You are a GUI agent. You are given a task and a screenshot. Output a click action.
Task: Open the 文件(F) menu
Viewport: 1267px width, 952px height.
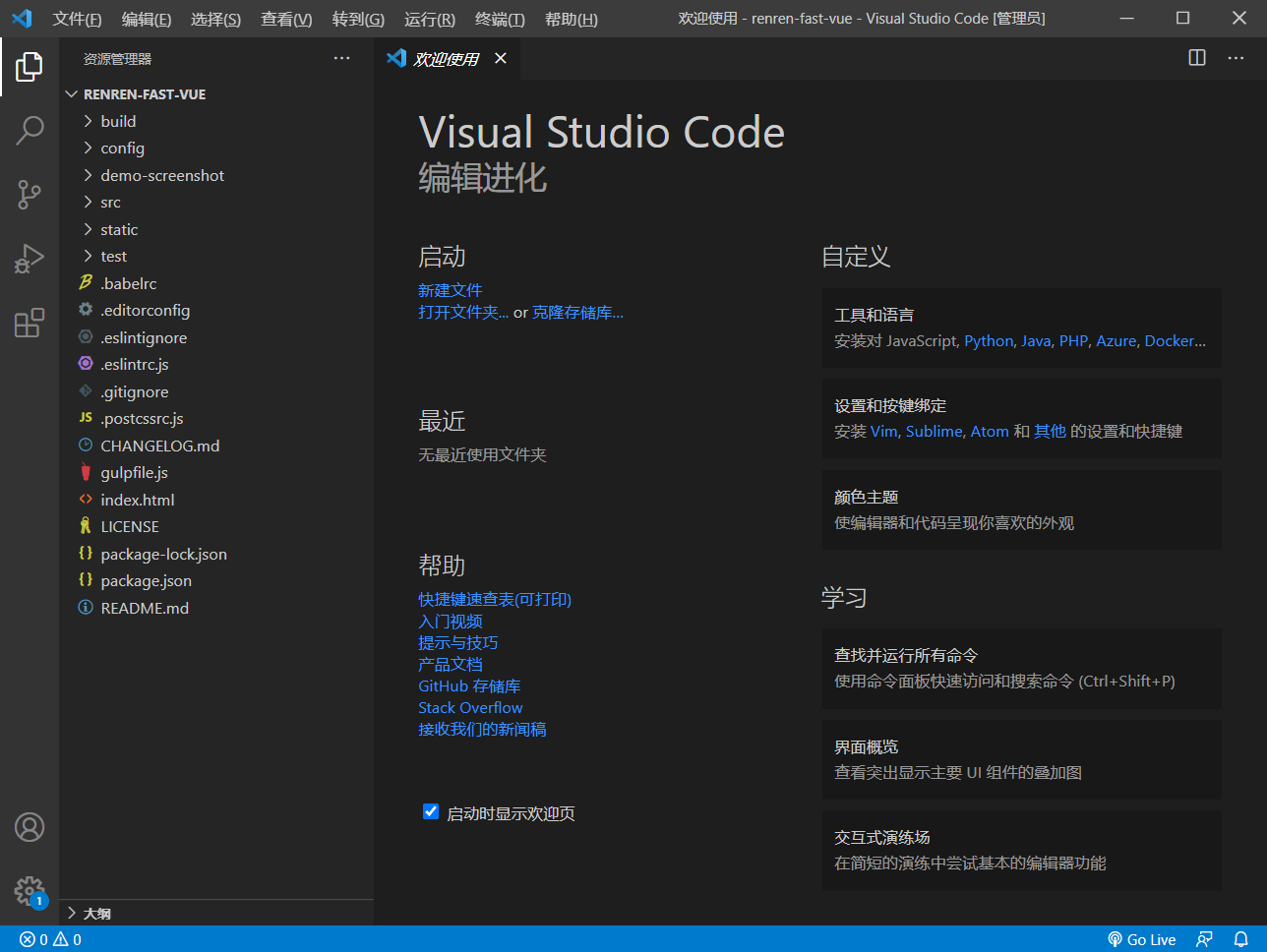77,19
